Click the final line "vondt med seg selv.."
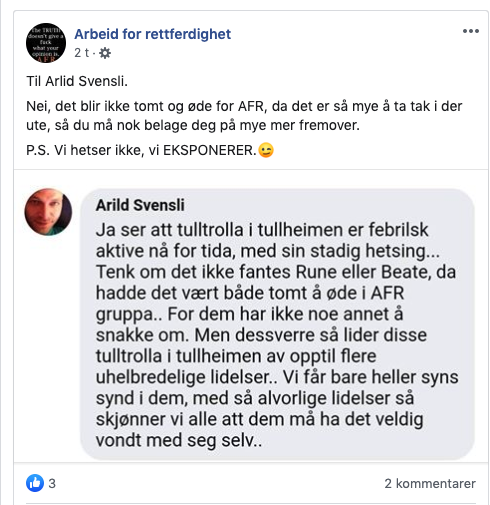 pyautogui.click(x=179, y=441)
